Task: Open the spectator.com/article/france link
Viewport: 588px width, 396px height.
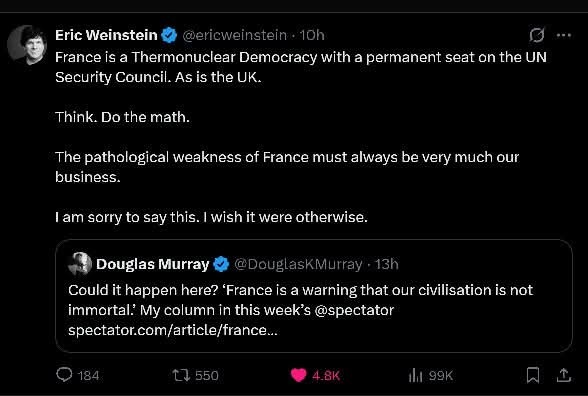Action: click(x=173, y=330)
